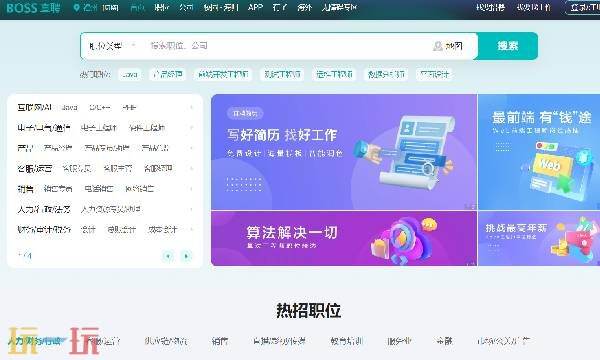
Task: Open the 公司 item in top navigation
Action: (186, 7)
